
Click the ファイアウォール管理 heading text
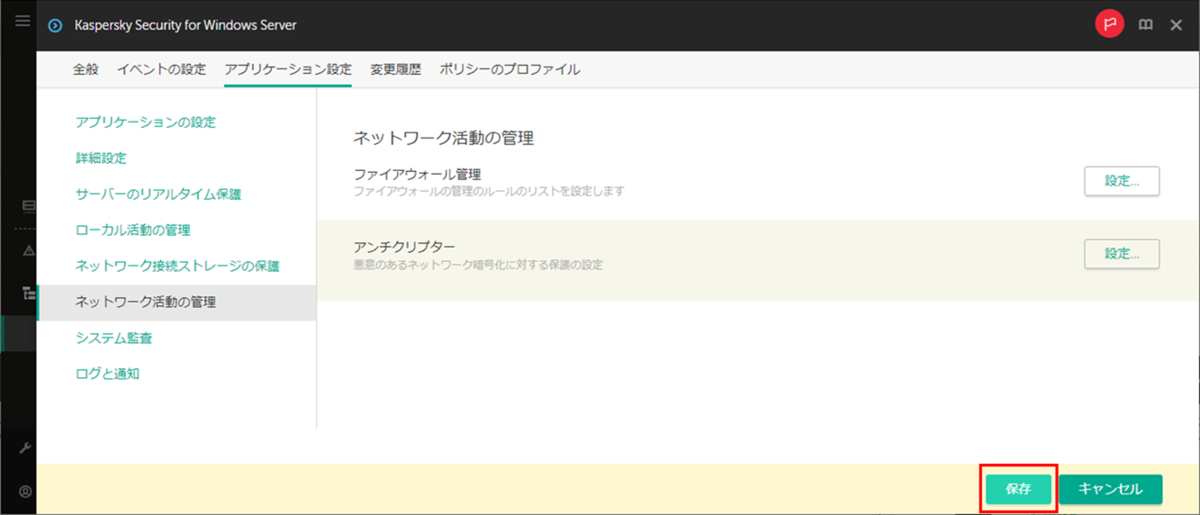coord(418,174)
